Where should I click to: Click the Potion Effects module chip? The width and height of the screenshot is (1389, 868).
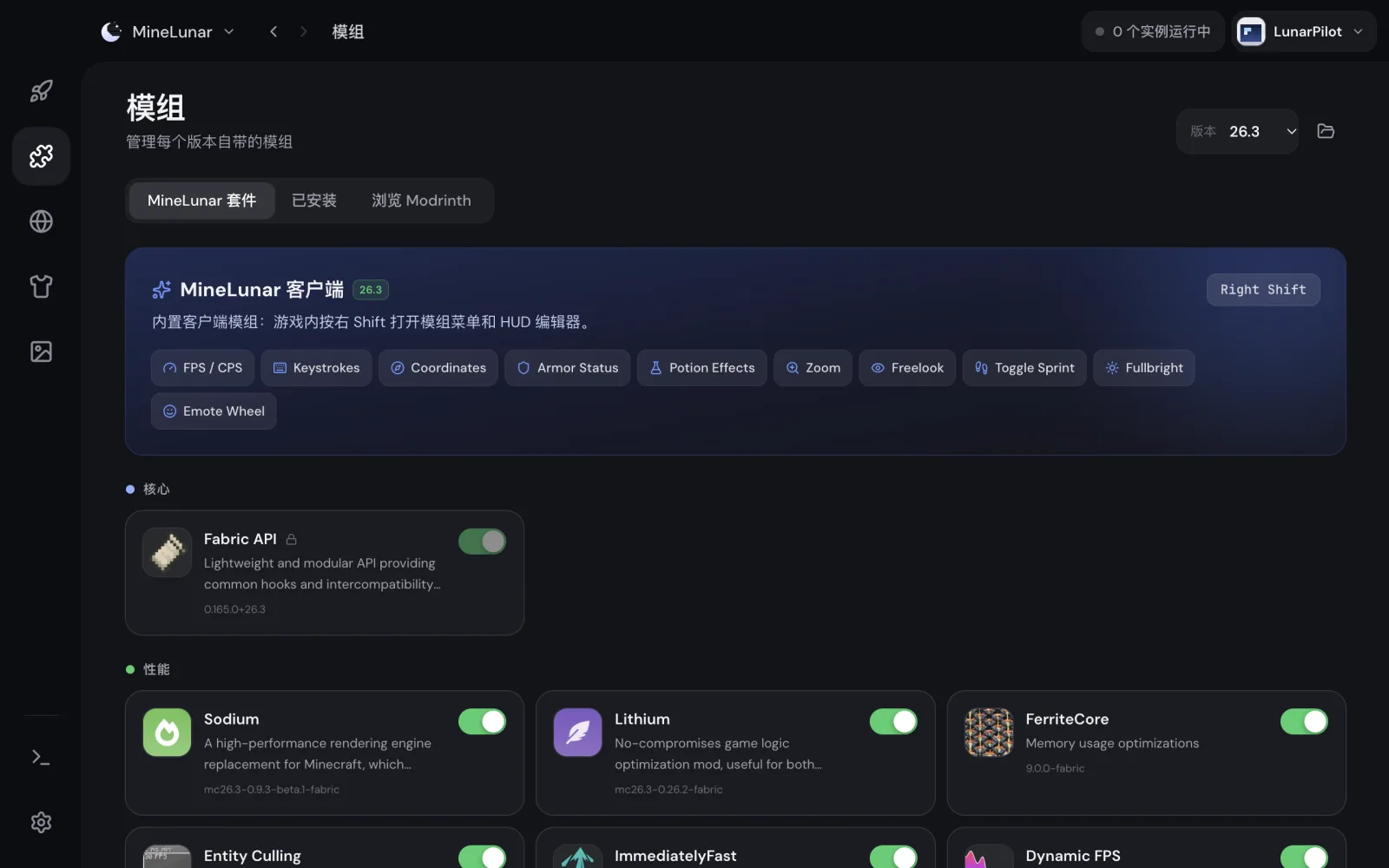(x=701, y=368)
